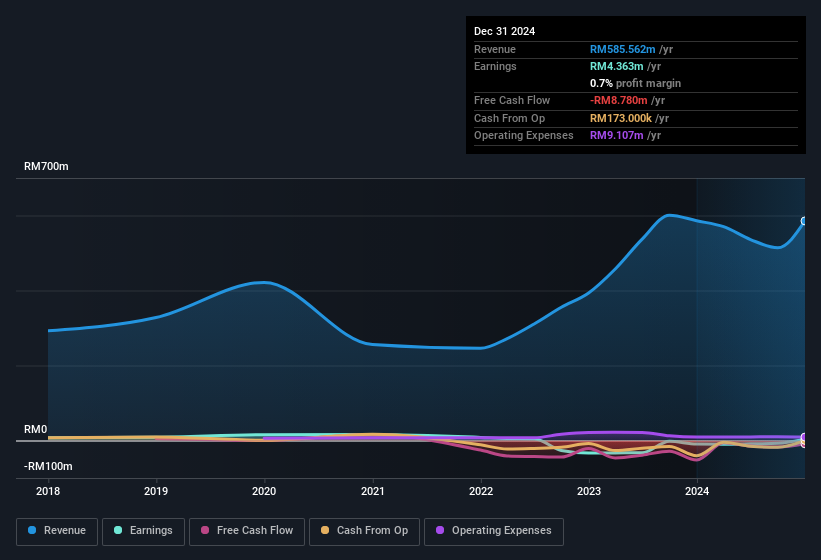Viewport: 821px width, 560px height.
Task: Click the Free Cash Flow tooltip label
Action: pyautogui.click(x=512, y=100)
